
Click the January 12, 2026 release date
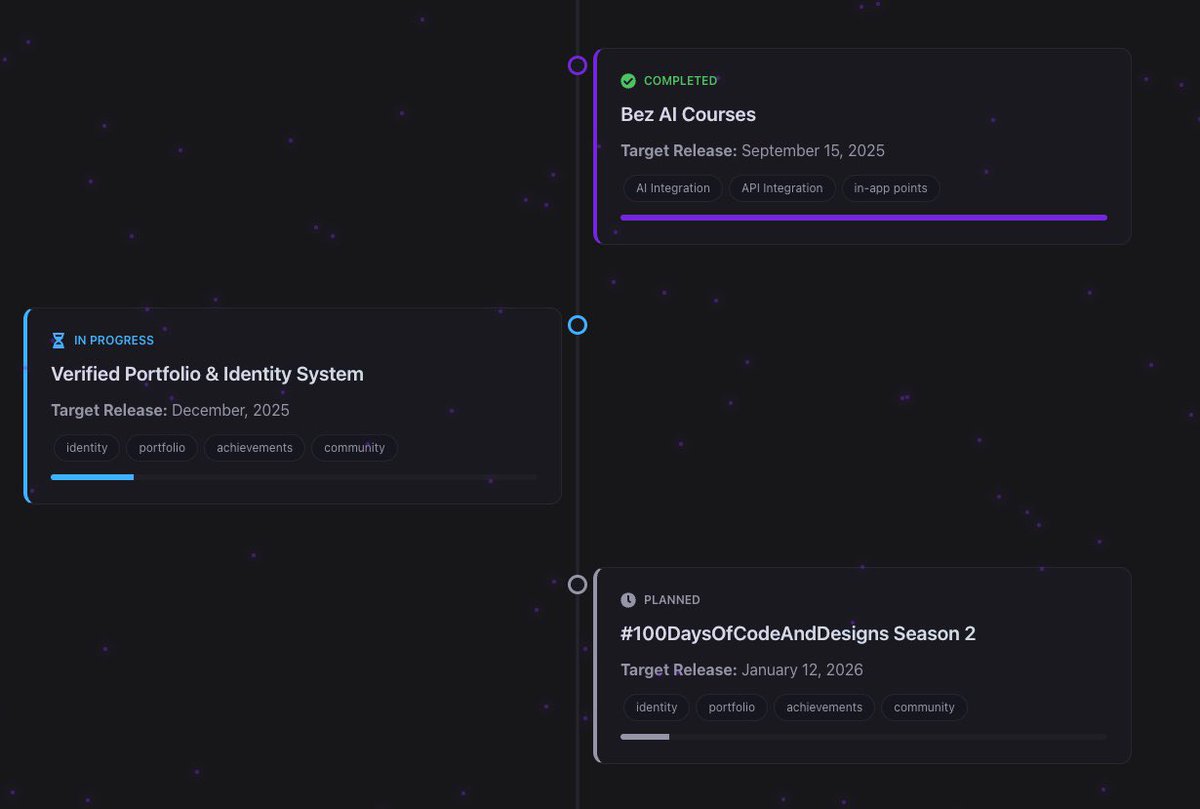(x=802, y=670)
